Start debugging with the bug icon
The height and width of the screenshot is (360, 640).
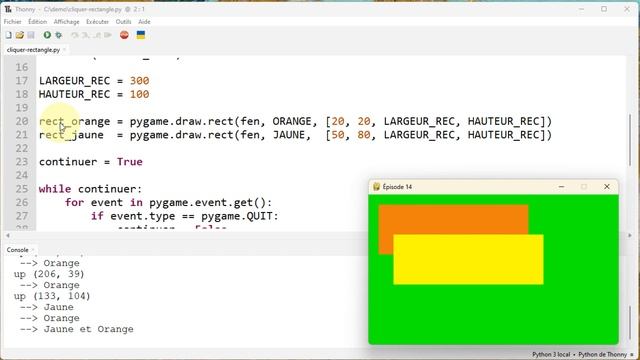click(59, 35)
